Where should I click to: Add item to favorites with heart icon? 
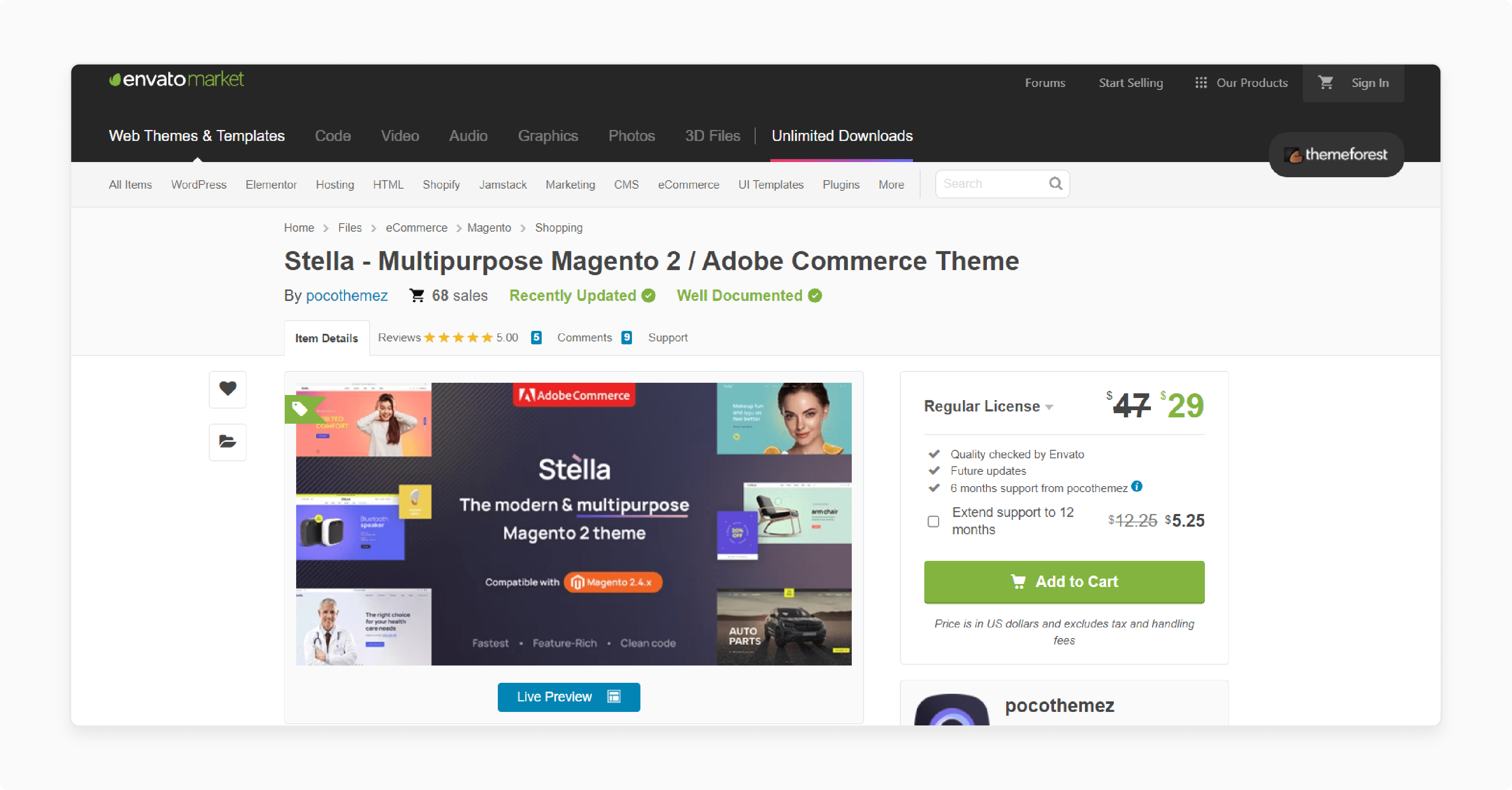click(x=228, y=389)
